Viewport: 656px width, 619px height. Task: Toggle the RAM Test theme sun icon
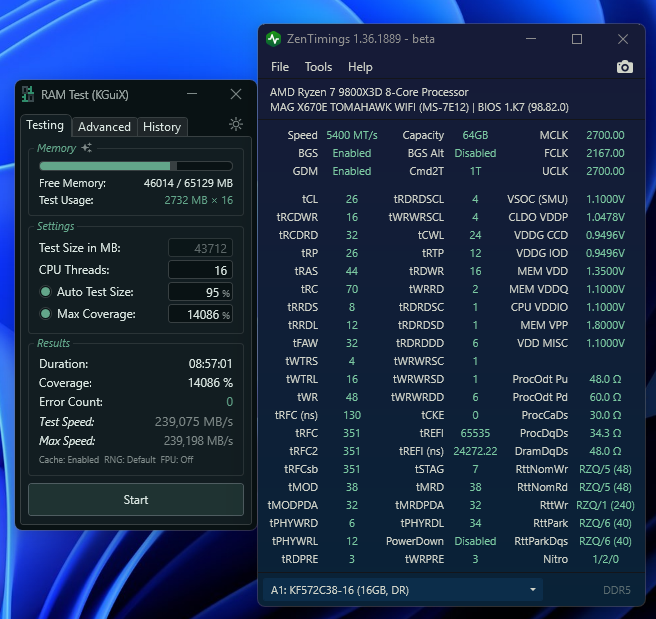point(236,124)
